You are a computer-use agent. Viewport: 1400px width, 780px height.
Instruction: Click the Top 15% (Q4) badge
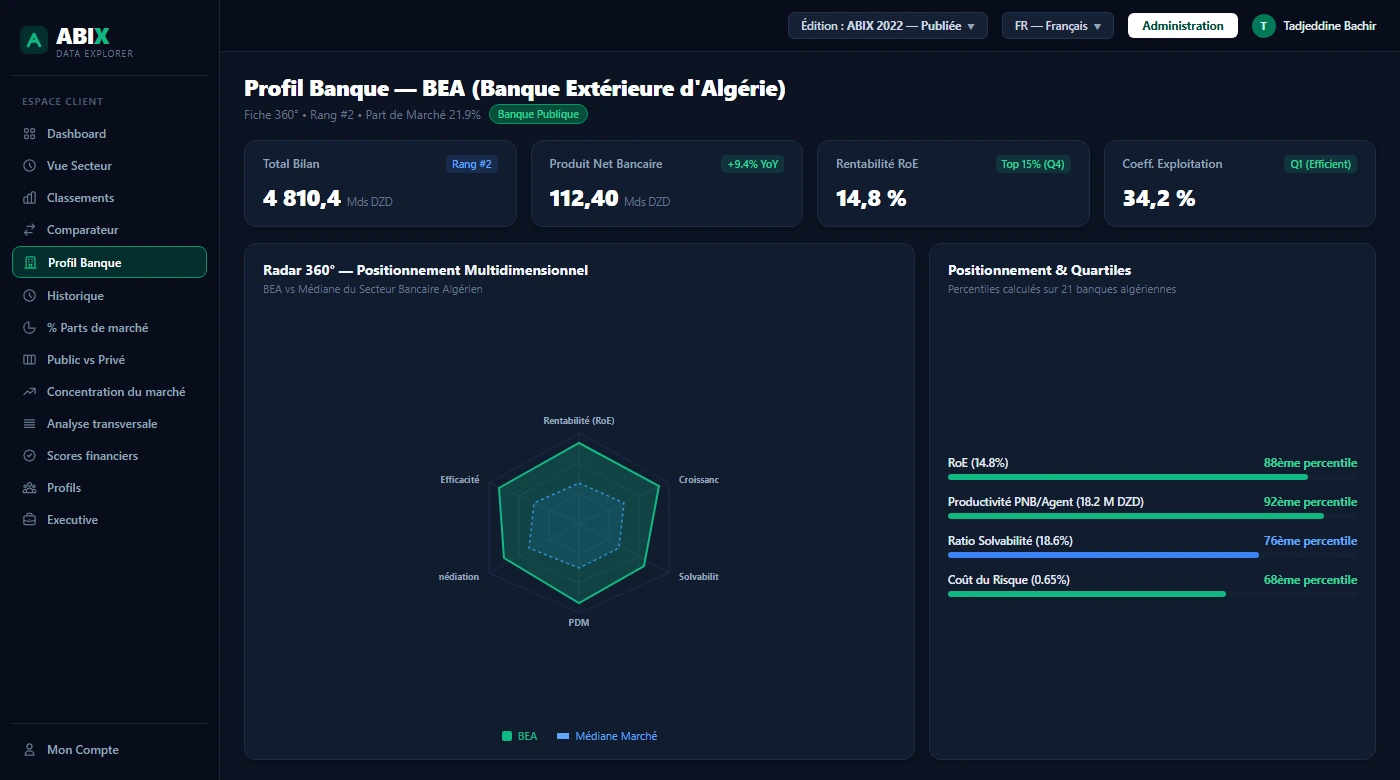click(x=1033, y=164)
